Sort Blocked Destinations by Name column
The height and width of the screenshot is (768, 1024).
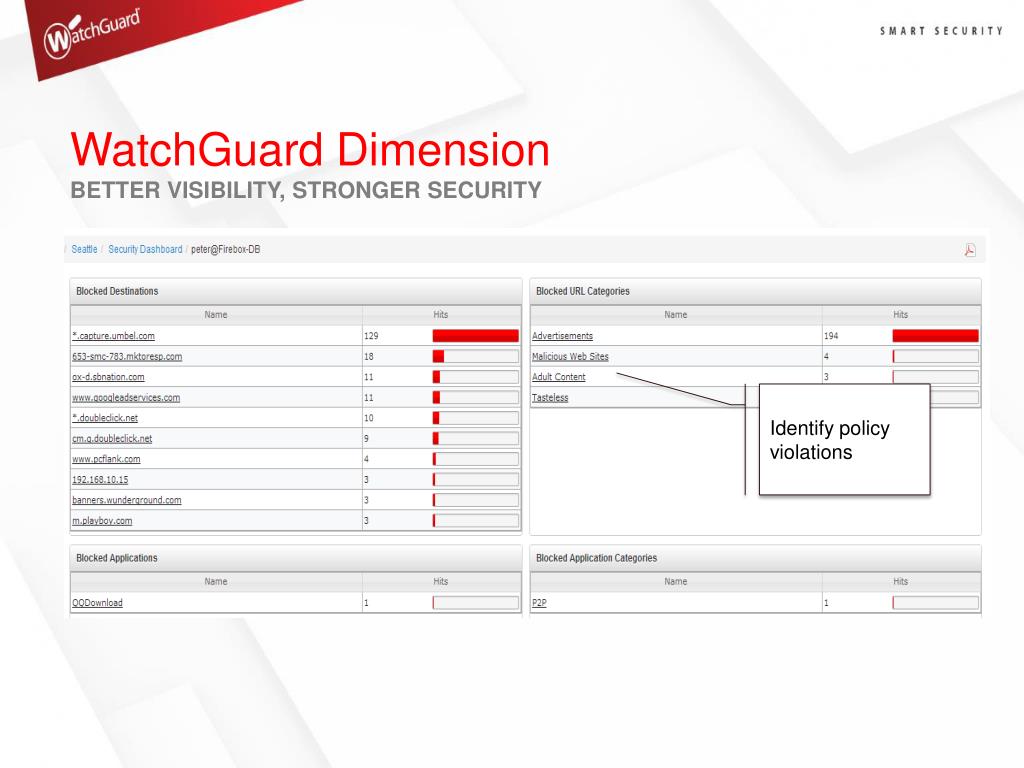(216, 315)
